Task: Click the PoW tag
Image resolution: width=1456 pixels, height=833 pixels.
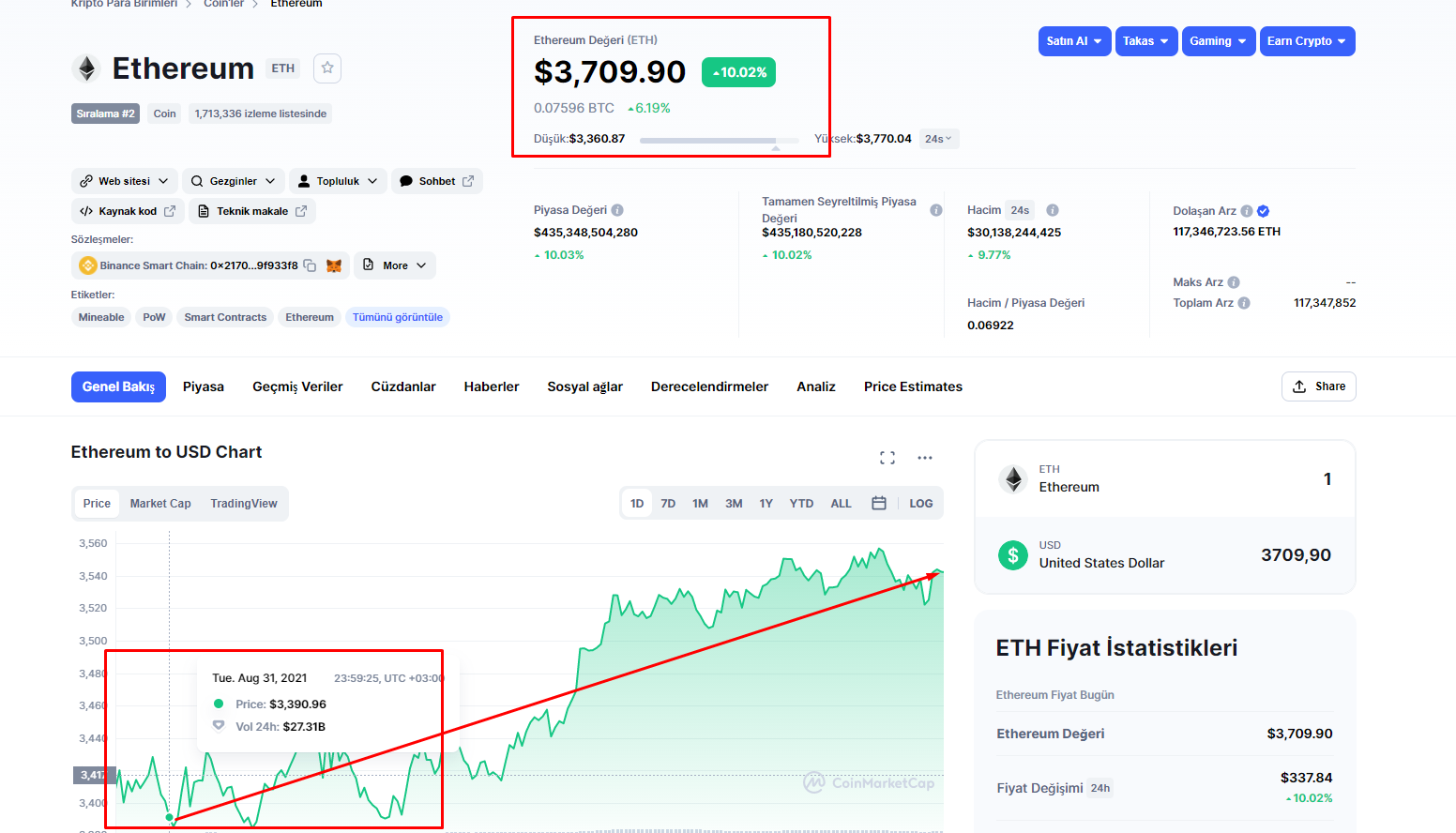Action: point(154,317)
